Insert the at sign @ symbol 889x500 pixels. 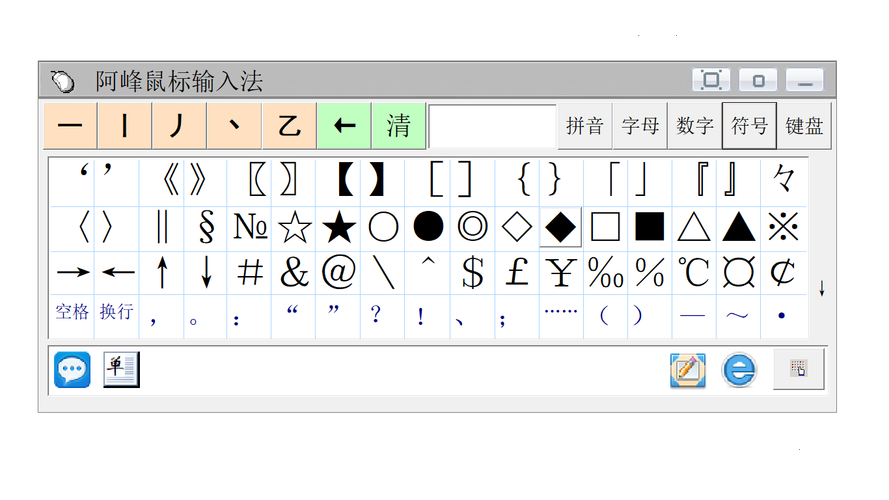[x=339, y=273]
